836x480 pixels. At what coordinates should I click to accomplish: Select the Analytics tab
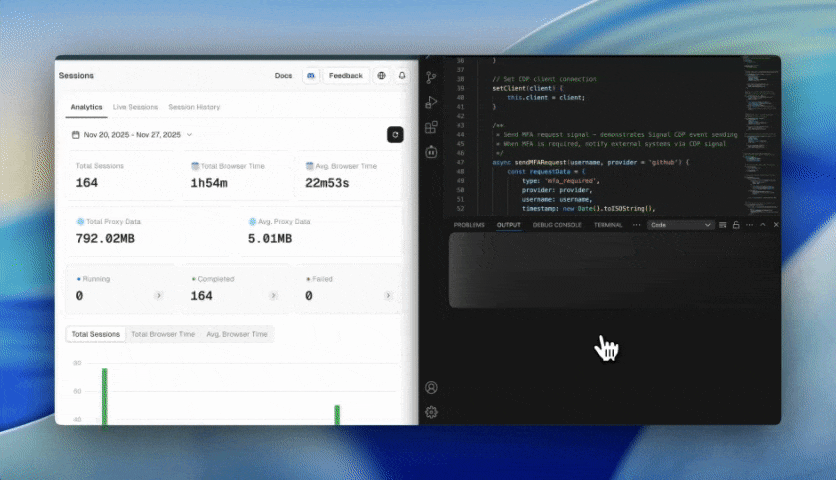[86, 107]
